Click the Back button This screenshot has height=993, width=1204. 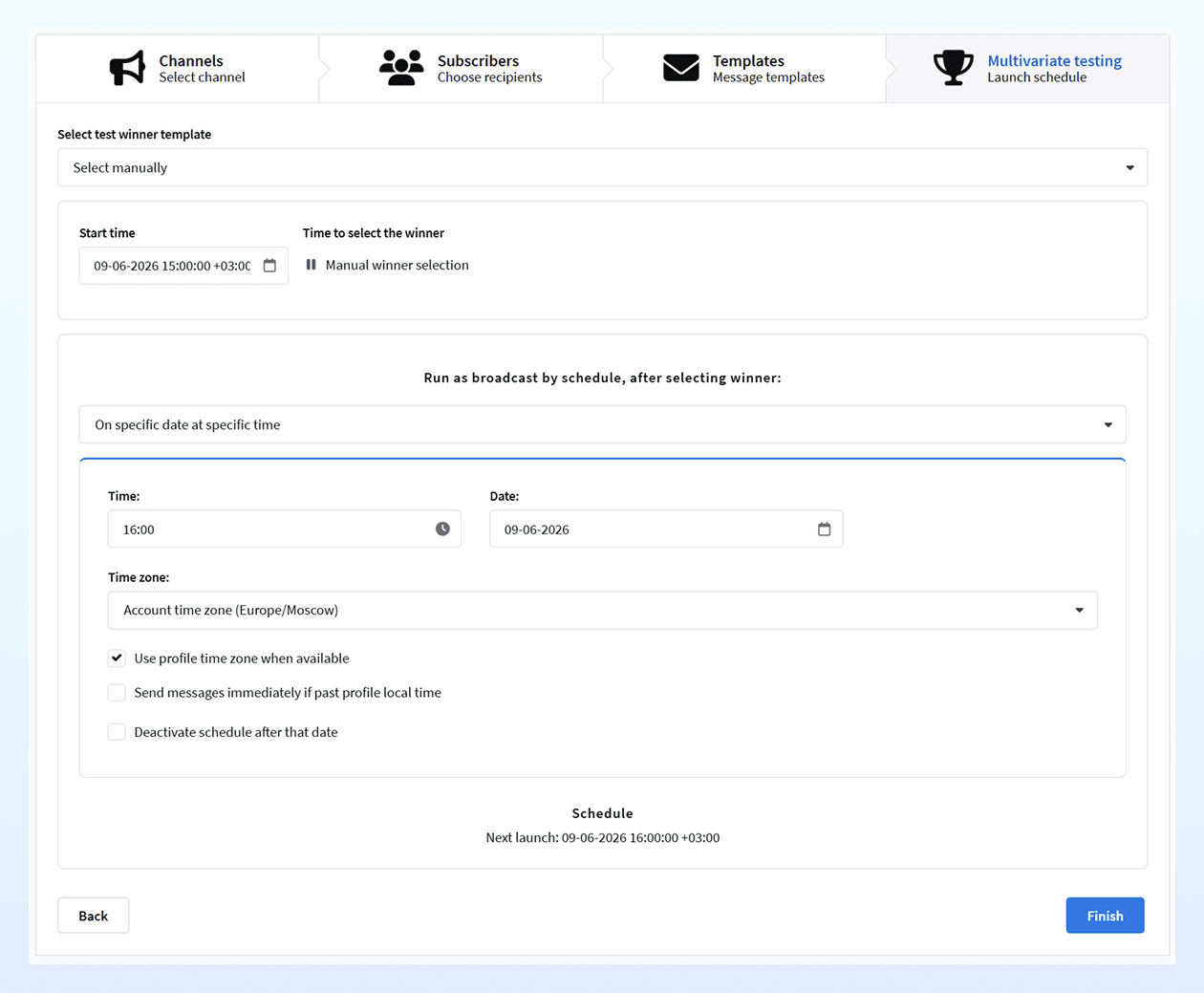93,916
